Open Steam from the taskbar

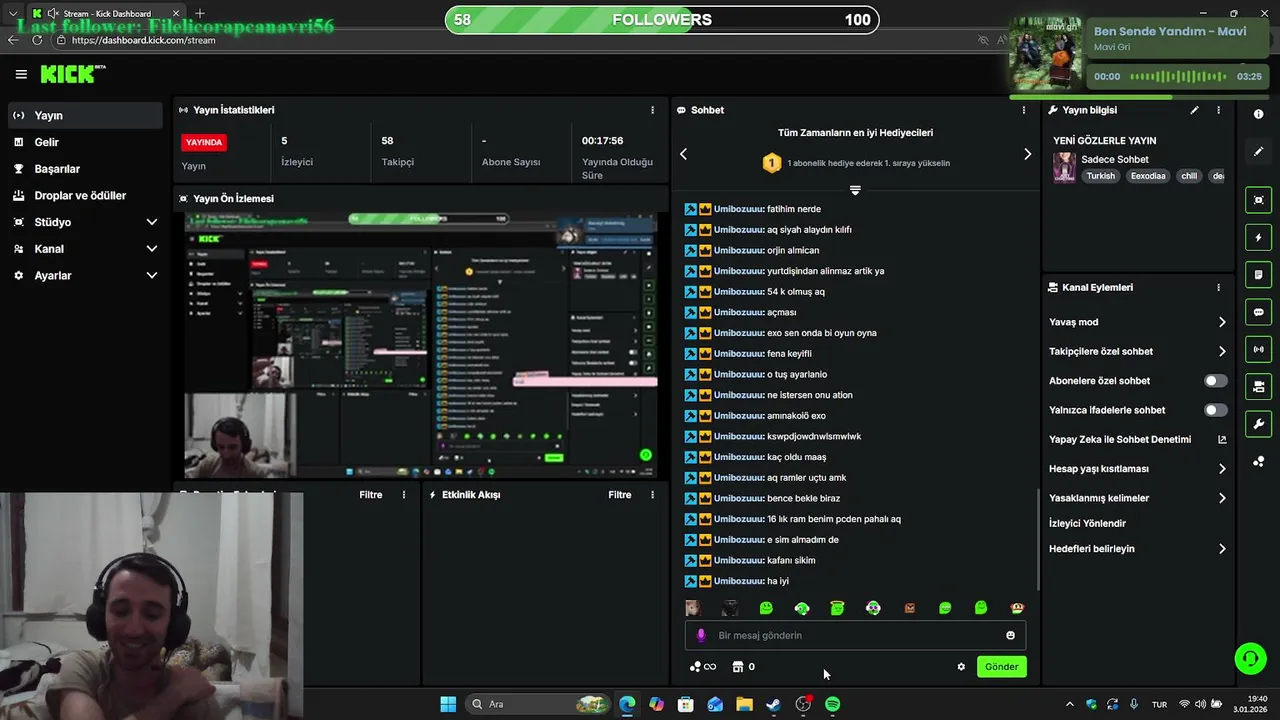tap(773, 704)
